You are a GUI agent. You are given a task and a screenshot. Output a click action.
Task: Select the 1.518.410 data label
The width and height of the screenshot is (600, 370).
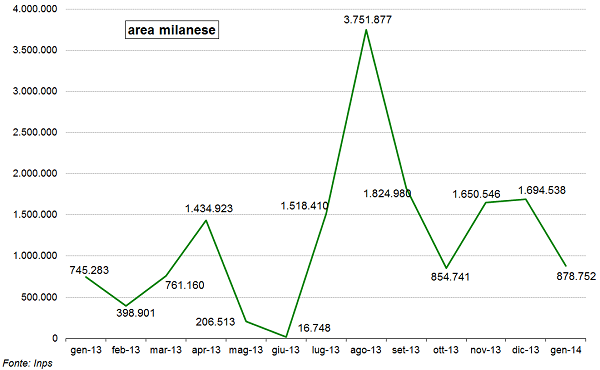click(305, 206)
